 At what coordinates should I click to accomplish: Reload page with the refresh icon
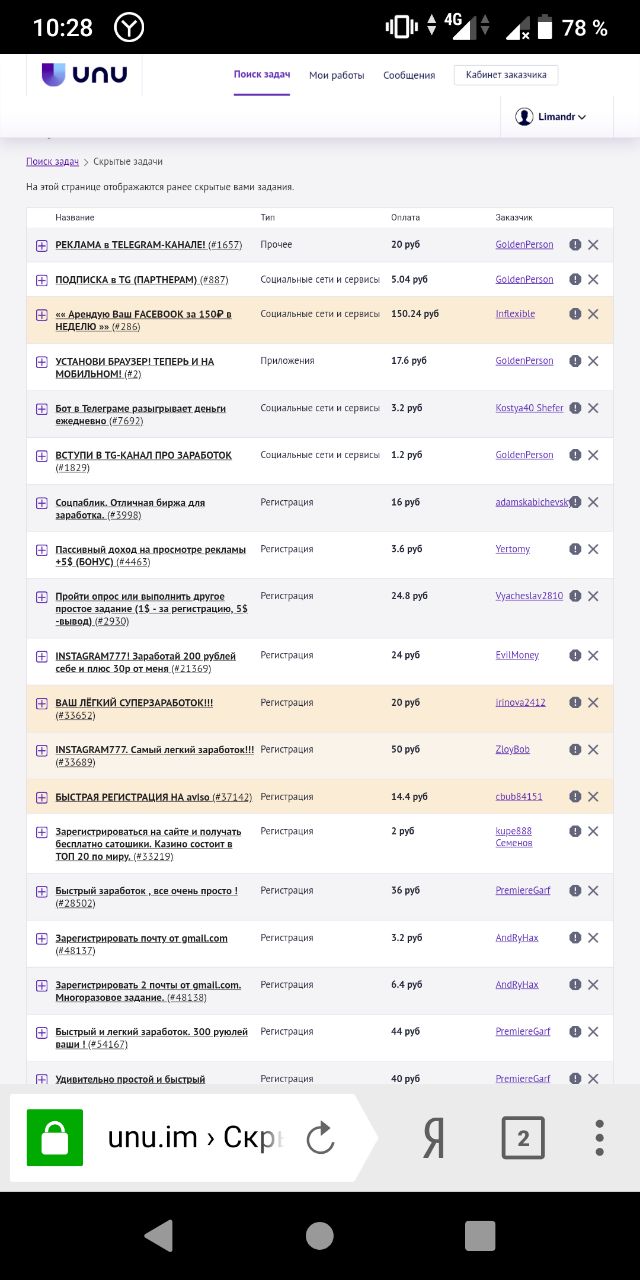320,1138
